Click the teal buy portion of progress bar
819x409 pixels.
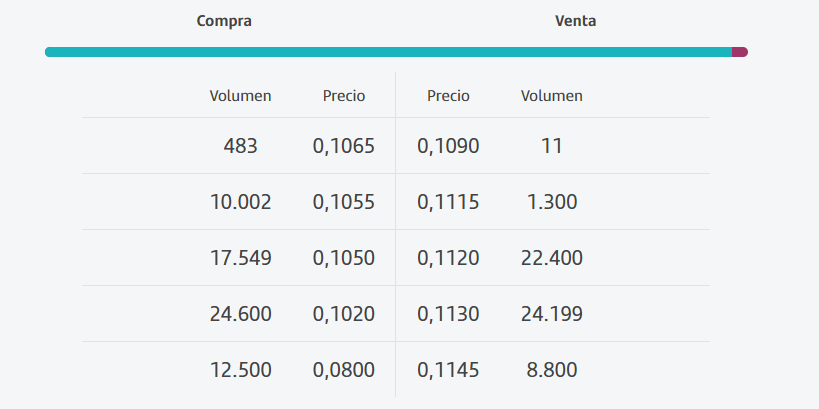[x=388, y=52]
